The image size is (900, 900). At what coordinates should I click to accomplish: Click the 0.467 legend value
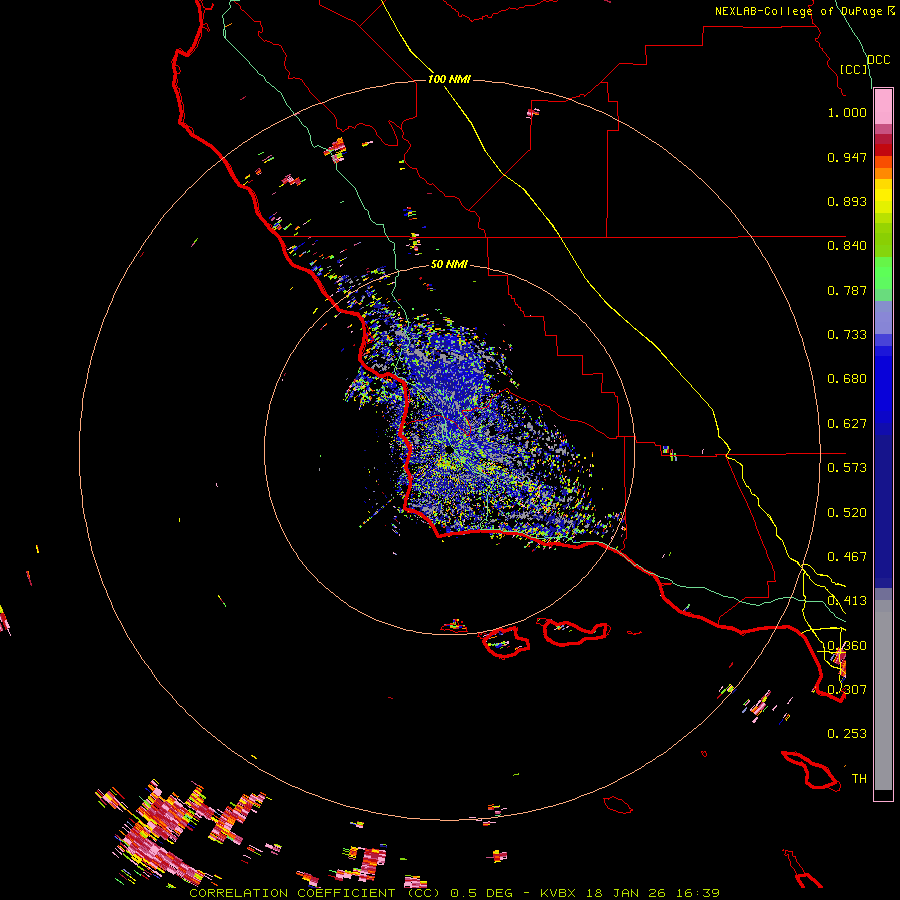click(847, 557)
